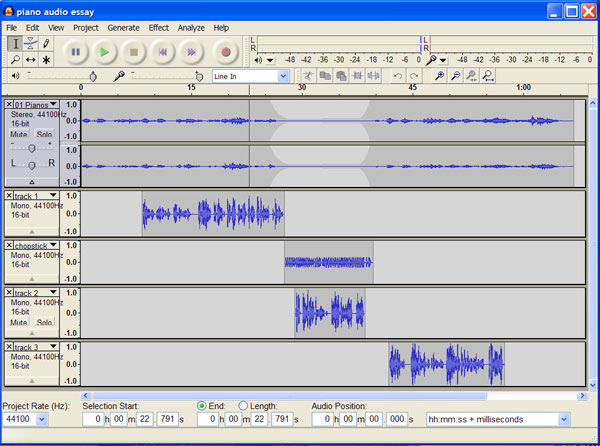Start recording with the red Record button
The image size is (600, 446).
pos(226,52)
